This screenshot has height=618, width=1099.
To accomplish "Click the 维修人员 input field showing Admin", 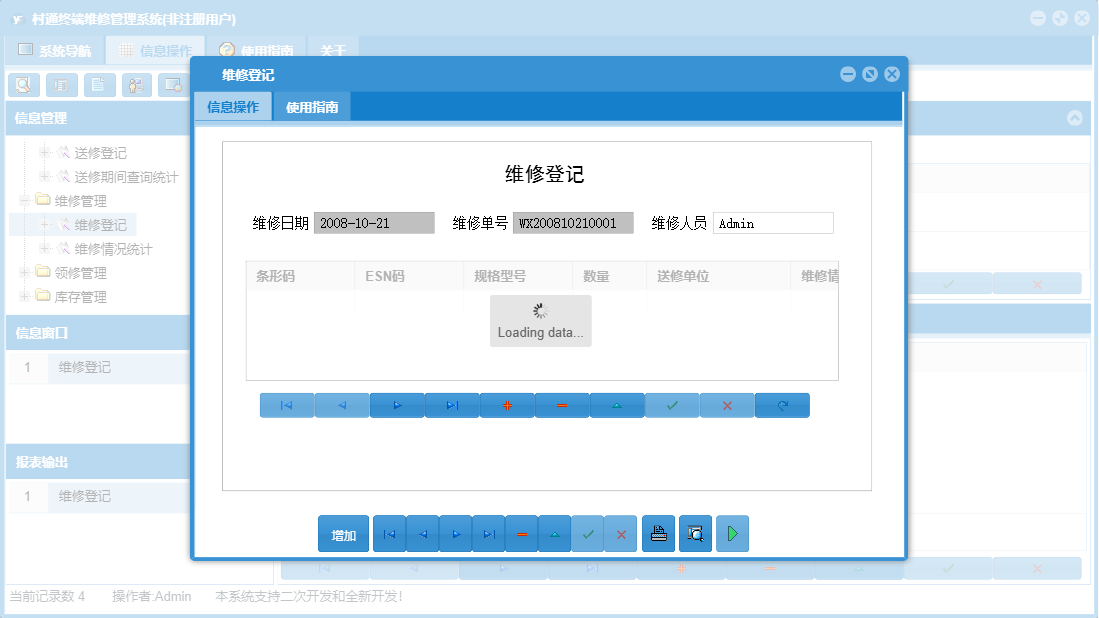I will pyautogui.click(x=772, y=222).
